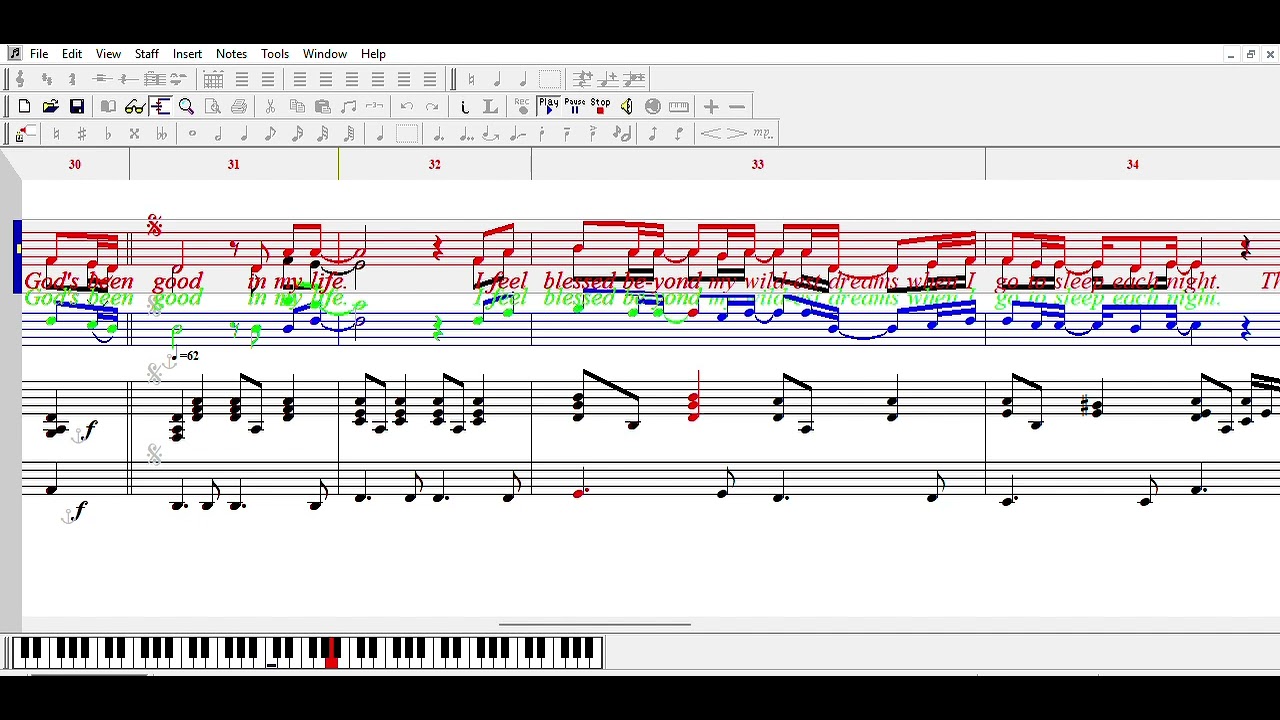Toggle the accent articulation
This screenshot has width=1280, height=720.
tap(595, 134)
